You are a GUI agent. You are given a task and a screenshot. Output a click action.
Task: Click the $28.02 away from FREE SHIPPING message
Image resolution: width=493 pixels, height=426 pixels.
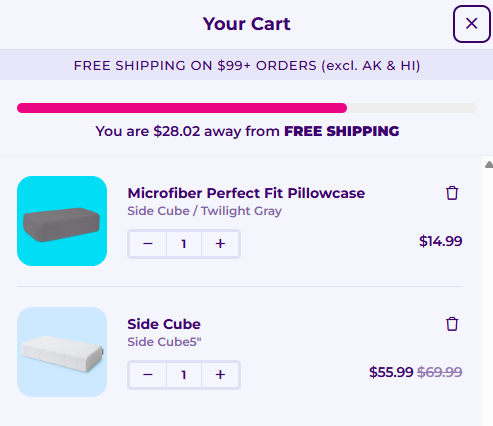247,131
